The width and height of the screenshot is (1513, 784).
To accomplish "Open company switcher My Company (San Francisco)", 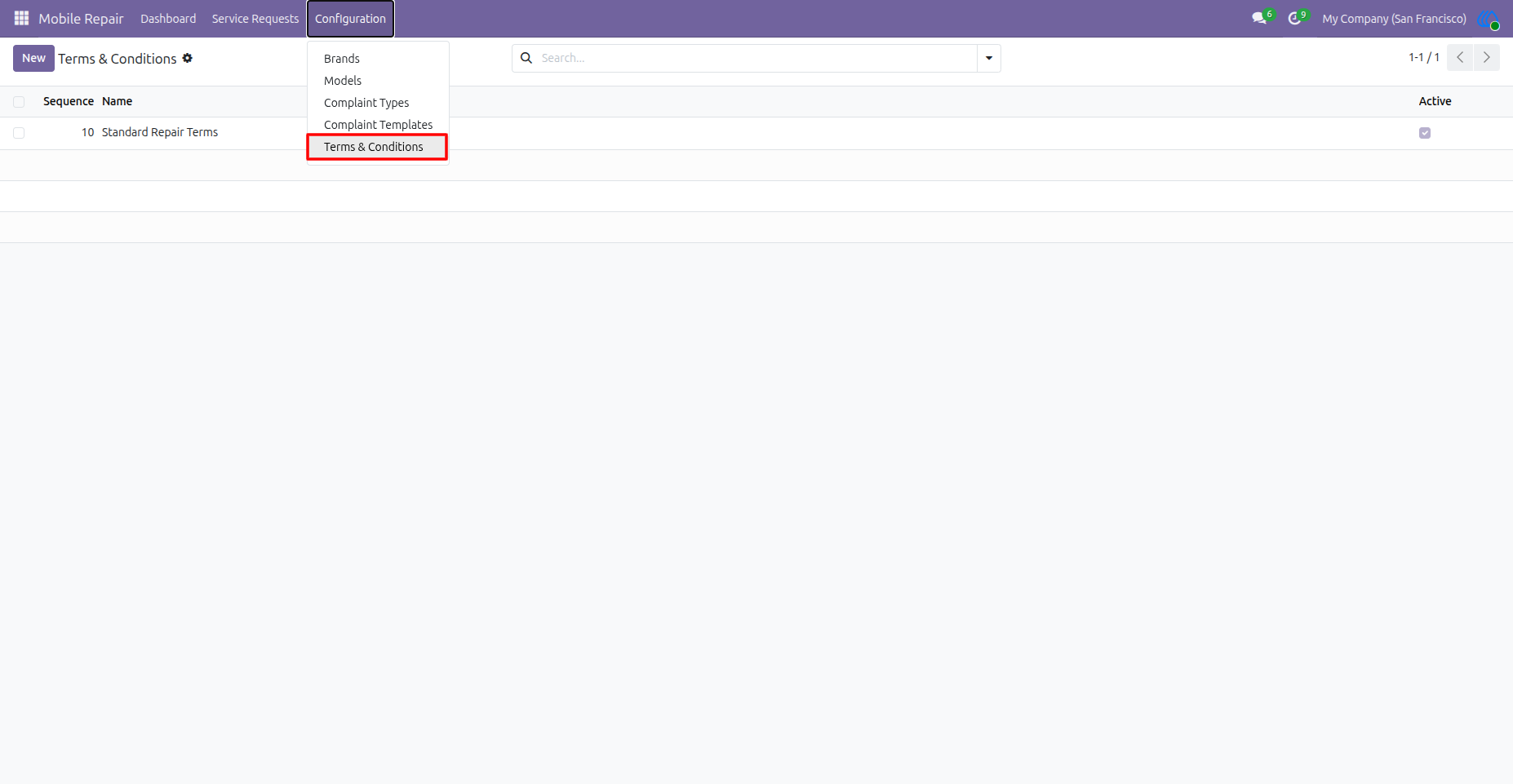I will point(1394,19).
